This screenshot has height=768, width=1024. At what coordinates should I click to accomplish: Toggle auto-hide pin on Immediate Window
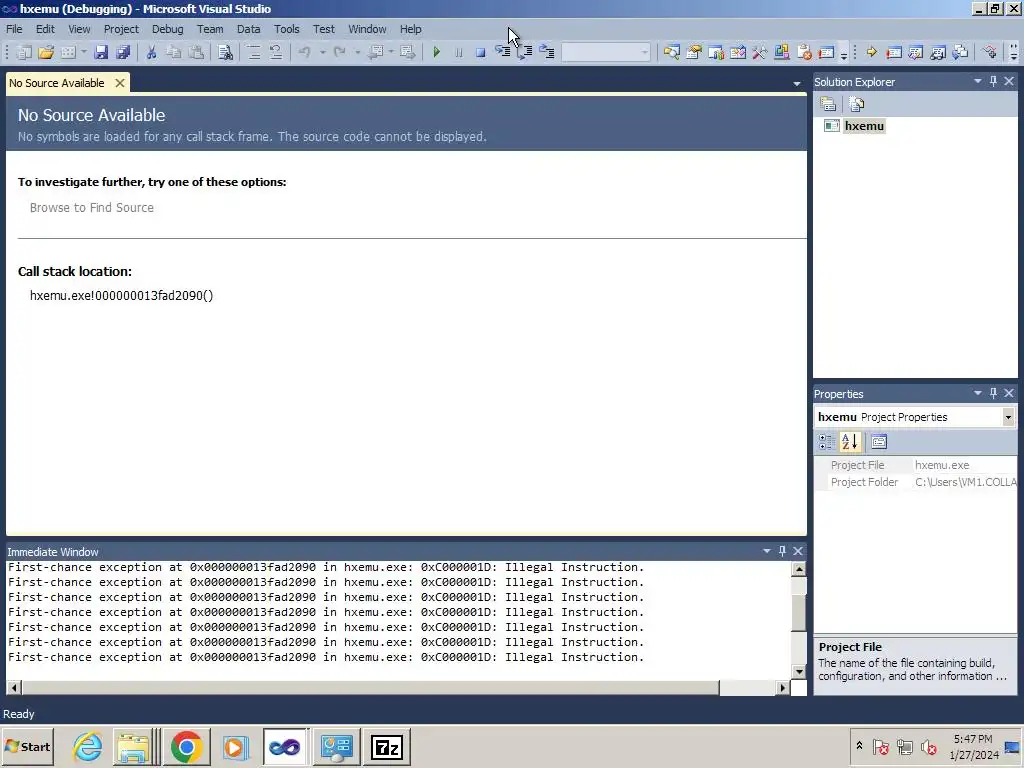782,551
